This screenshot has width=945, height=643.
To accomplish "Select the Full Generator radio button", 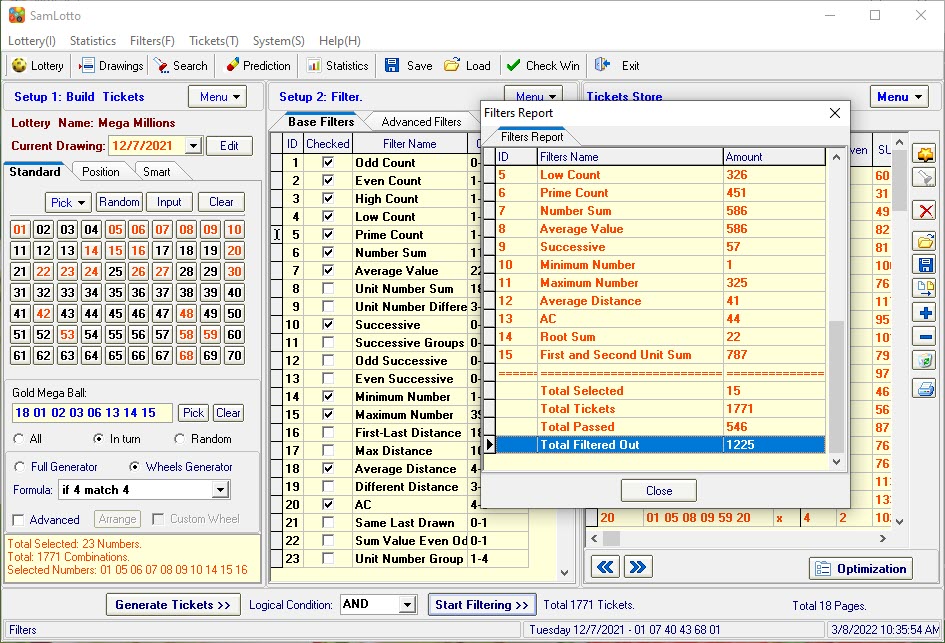I will (x=19, y=467).
